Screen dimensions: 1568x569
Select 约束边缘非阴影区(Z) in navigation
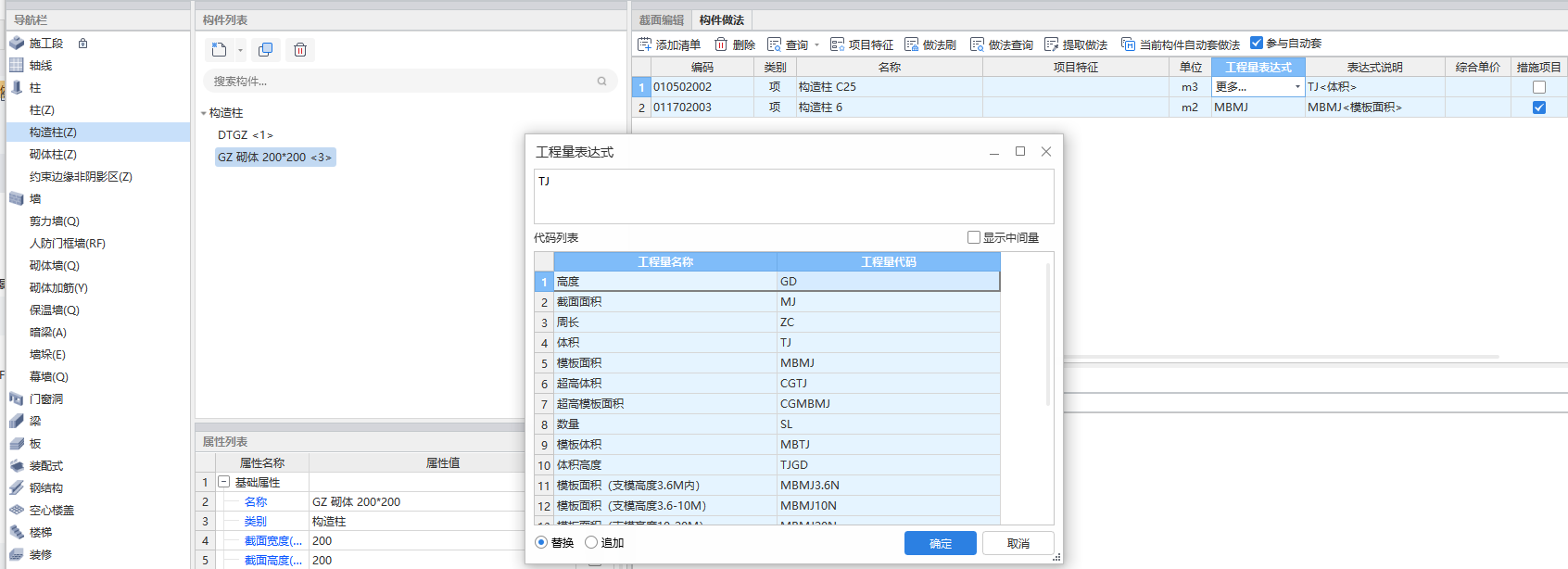coord(81,176)
